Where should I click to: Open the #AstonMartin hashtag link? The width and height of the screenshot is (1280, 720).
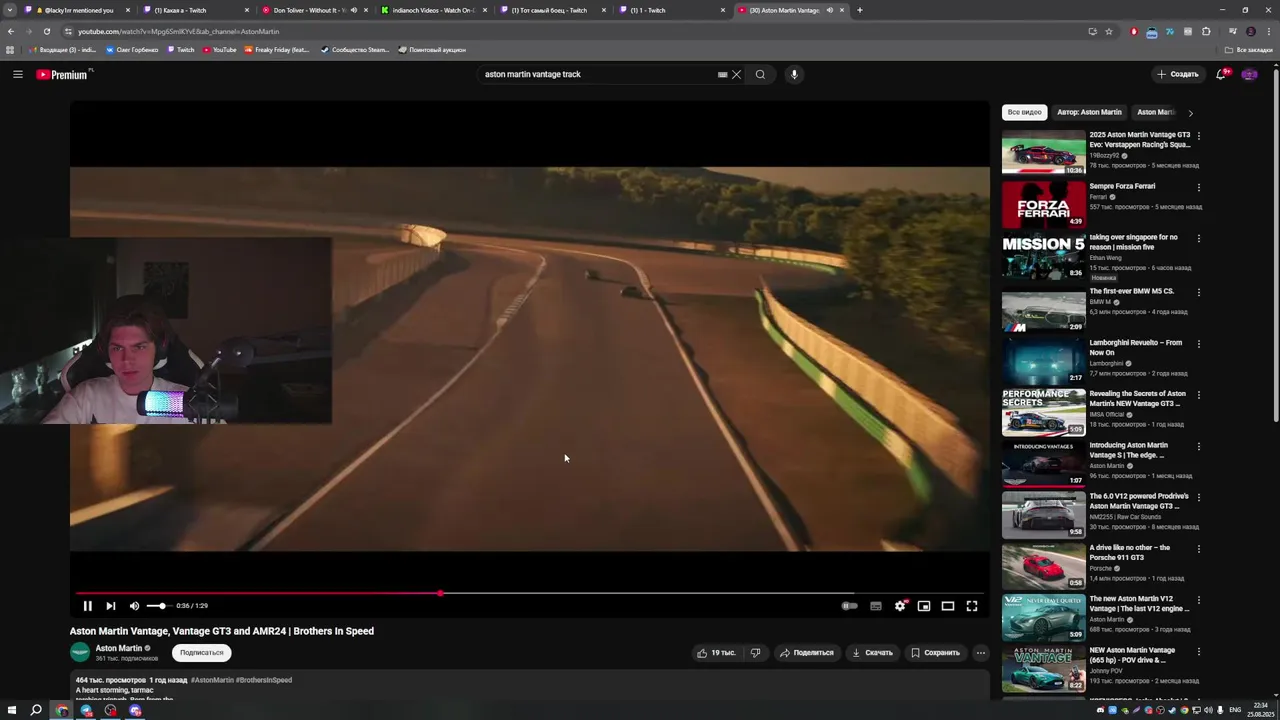point(212,680)
